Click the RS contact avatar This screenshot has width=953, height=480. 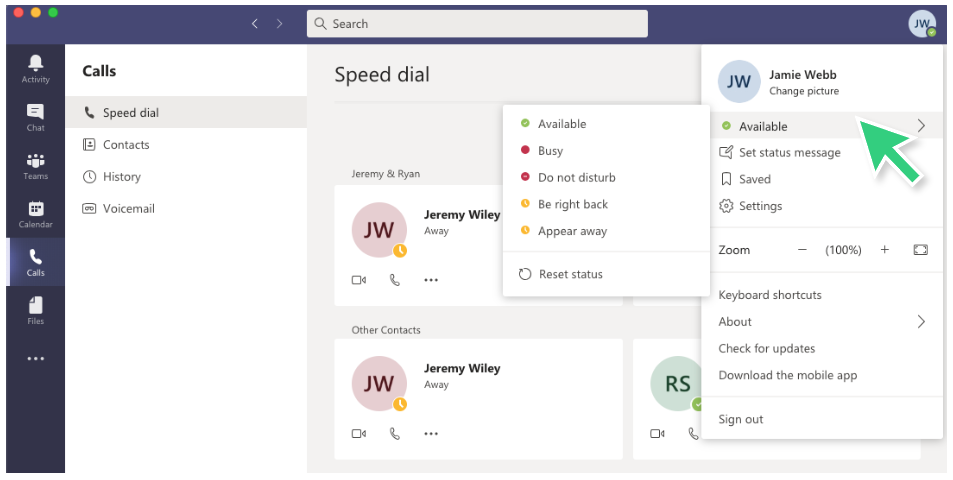677,383
